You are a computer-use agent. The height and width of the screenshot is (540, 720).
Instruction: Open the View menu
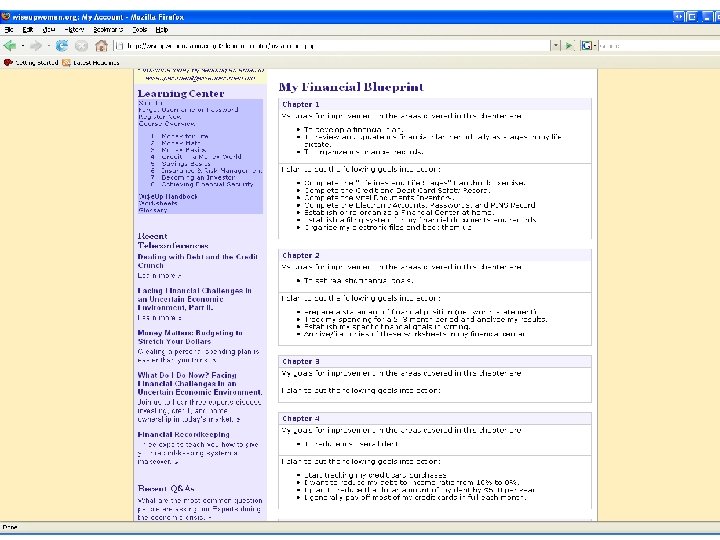[48, 29]
